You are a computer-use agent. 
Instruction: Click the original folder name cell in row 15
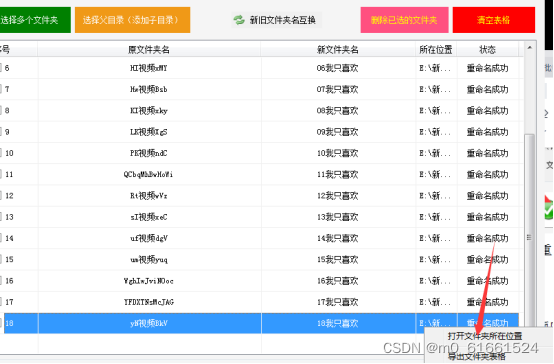tap(149, 259)
